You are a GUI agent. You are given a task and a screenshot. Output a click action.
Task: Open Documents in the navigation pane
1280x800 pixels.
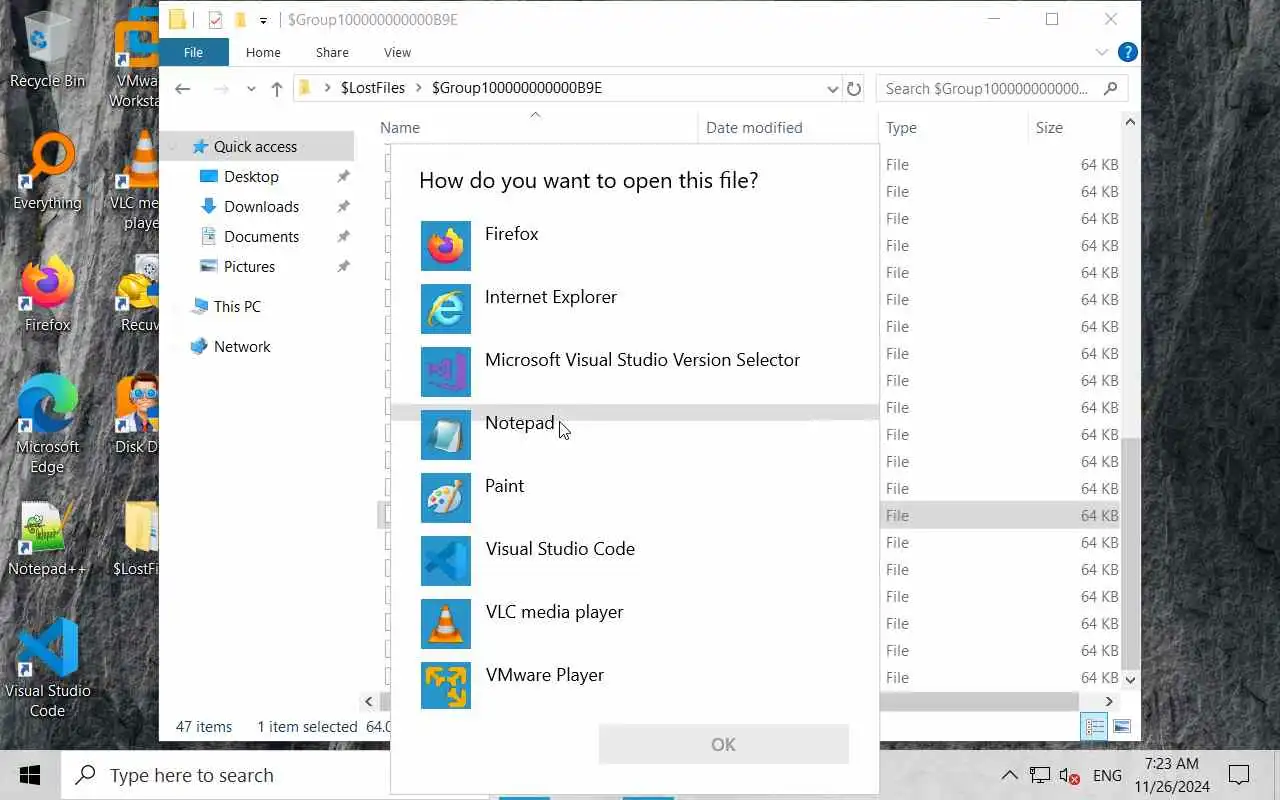click(261, 236)
